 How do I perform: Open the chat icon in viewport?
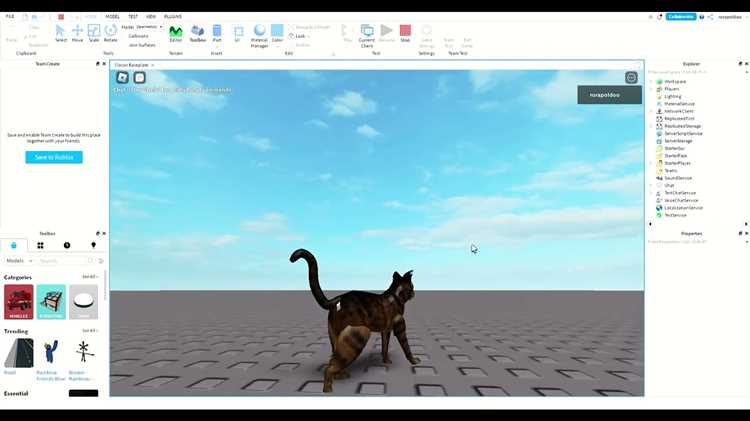pyautogui.click(x=139, y=78)
